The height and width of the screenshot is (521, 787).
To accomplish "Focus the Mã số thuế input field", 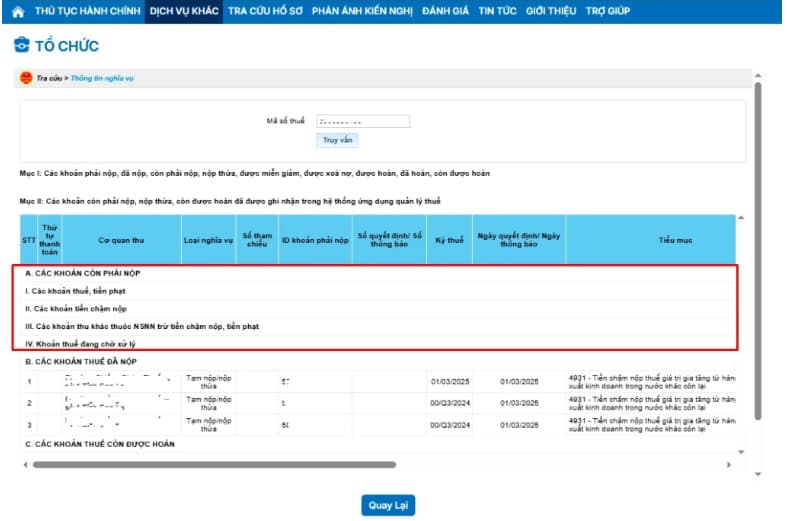I will (x=363, y=121).
